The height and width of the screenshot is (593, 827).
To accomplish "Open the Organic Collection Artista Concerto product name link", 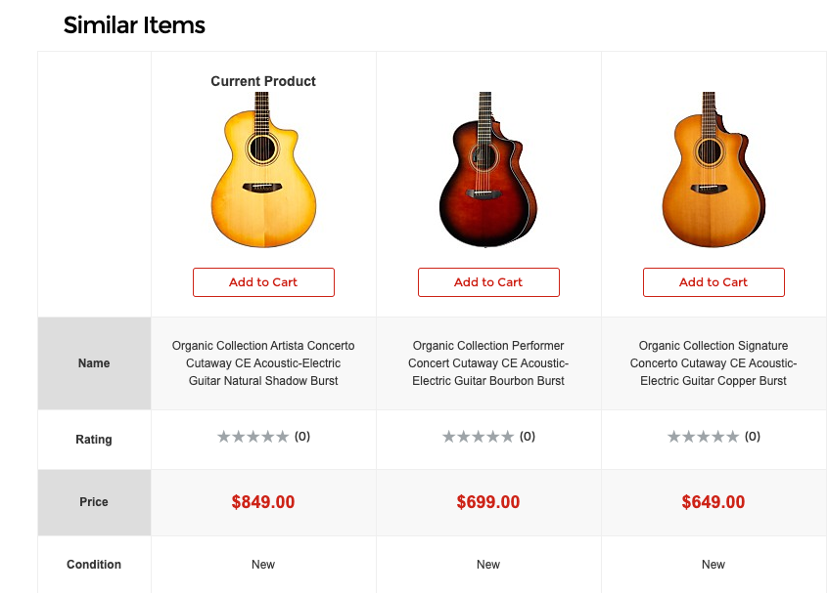I will [x=263, y=363].
